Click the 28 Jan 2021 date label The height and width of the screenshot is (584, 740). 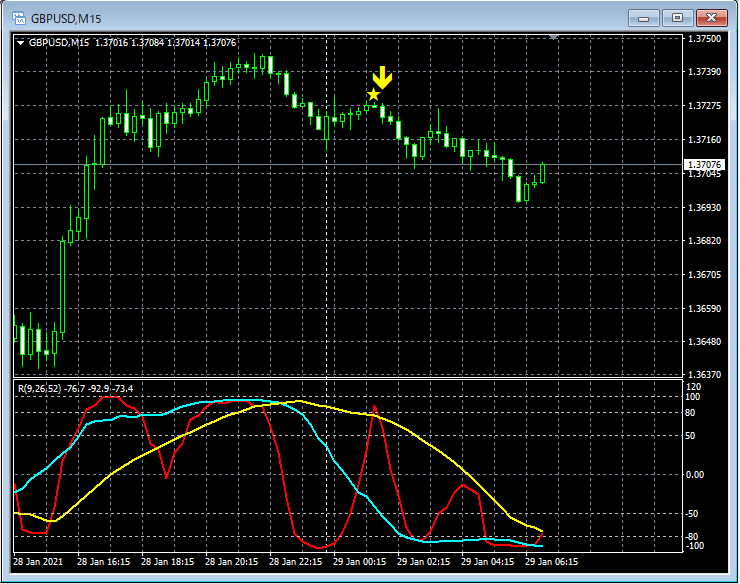tap(40, 561)
